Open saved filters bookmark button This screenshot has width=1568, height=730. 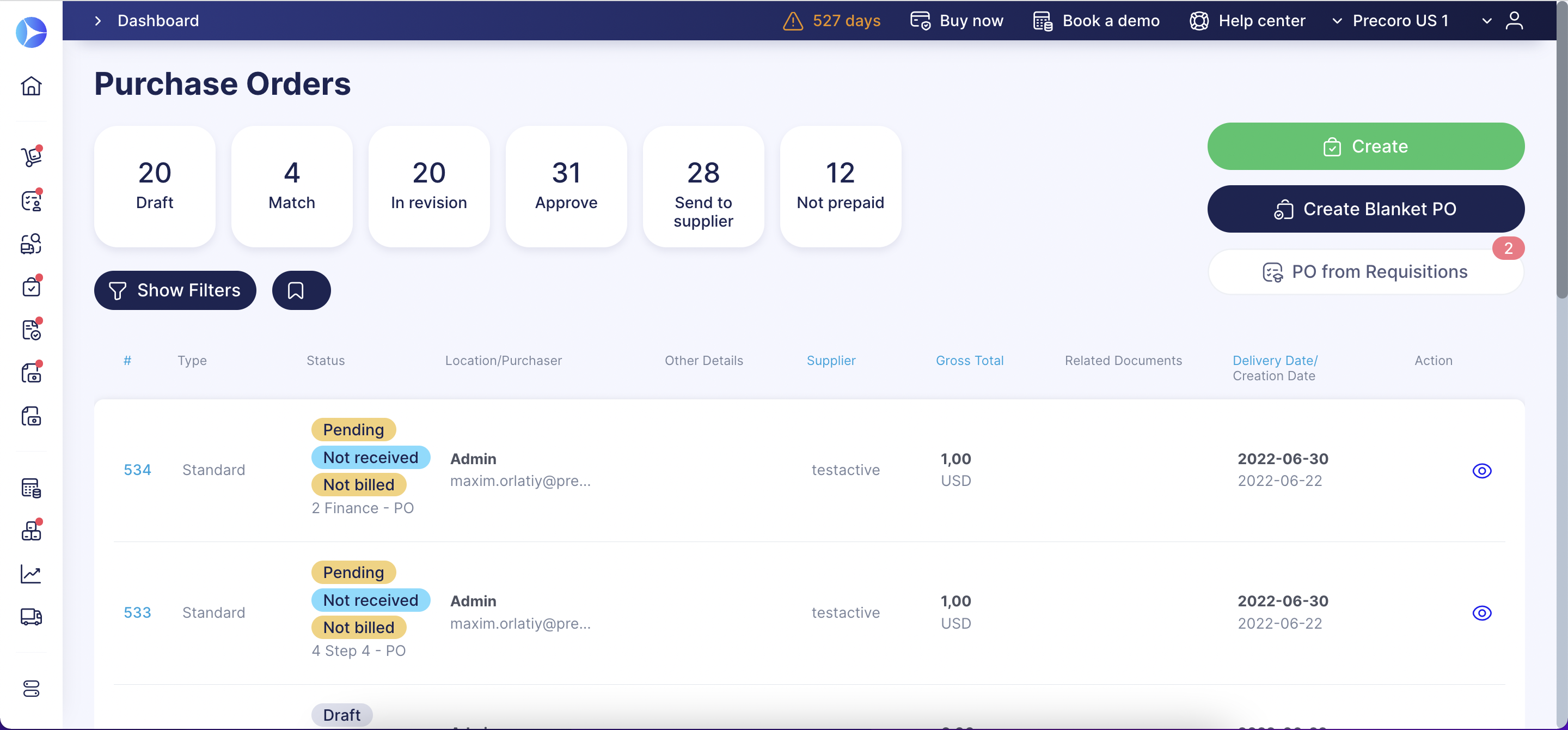coord(301,290)
